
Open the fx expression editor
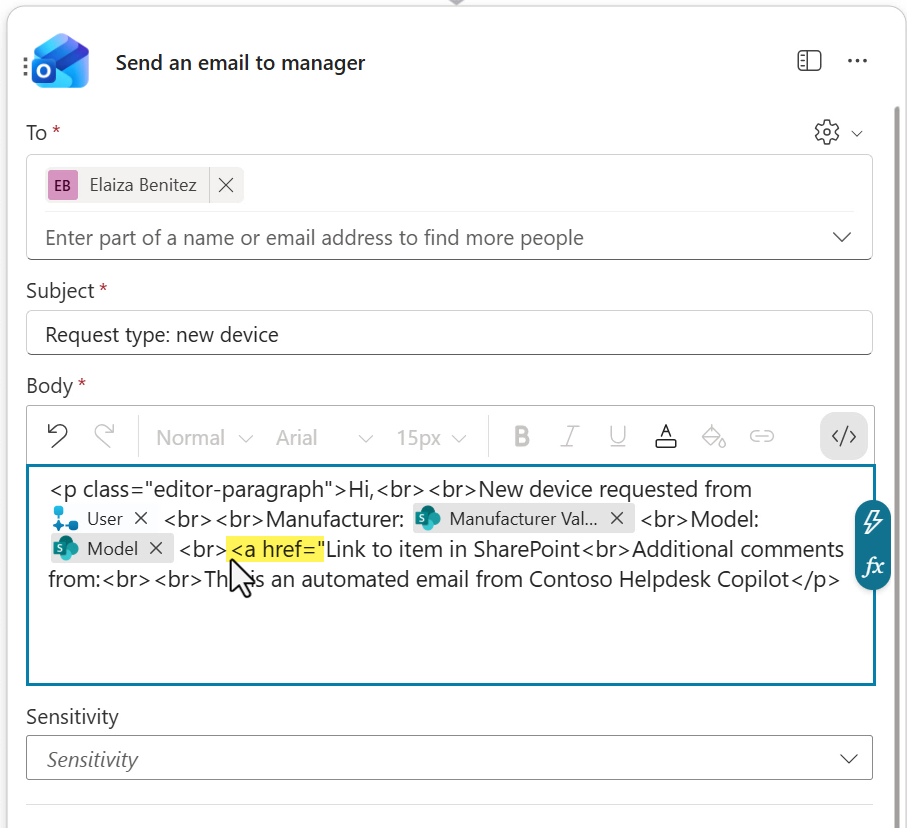[873, 567]
